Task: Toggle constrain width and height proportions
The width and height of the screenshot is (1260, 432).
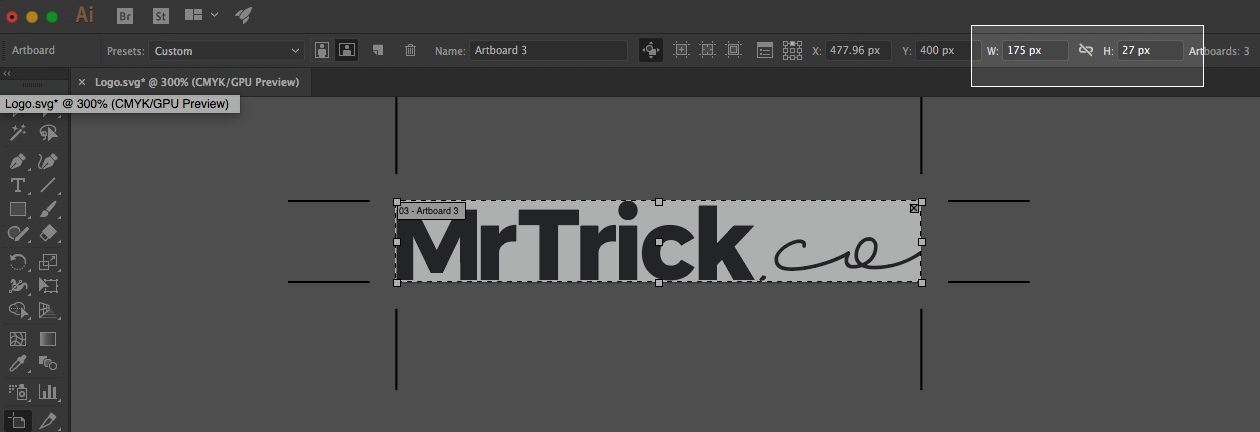Action: (x=1085, y=50)
